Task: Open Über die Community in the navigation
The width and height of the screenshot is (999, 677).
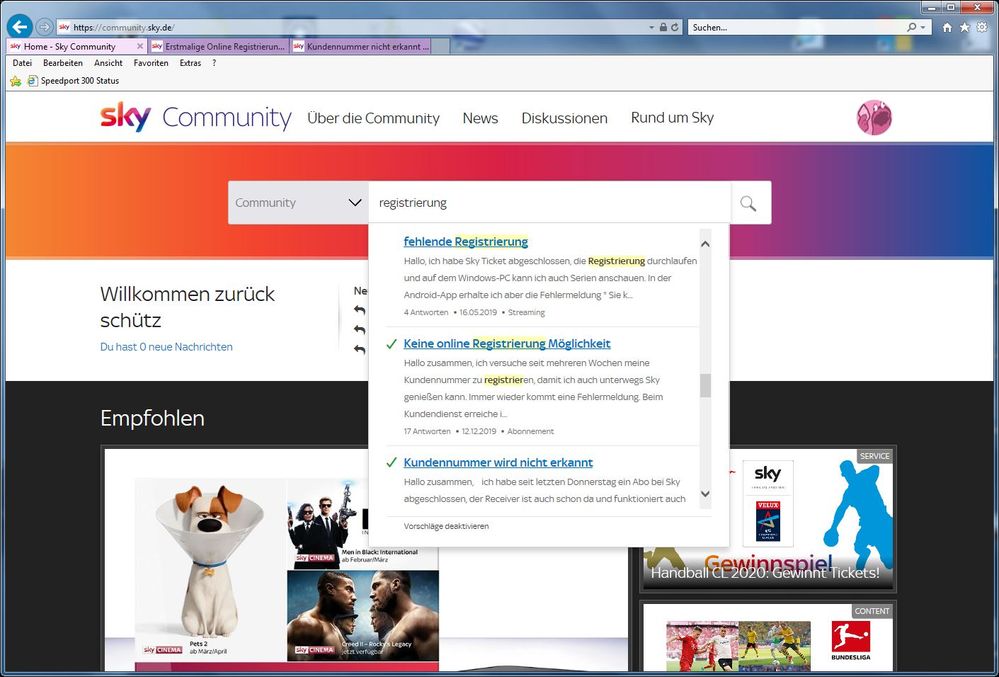Action: pyautogui.click(x=373, y=118)
